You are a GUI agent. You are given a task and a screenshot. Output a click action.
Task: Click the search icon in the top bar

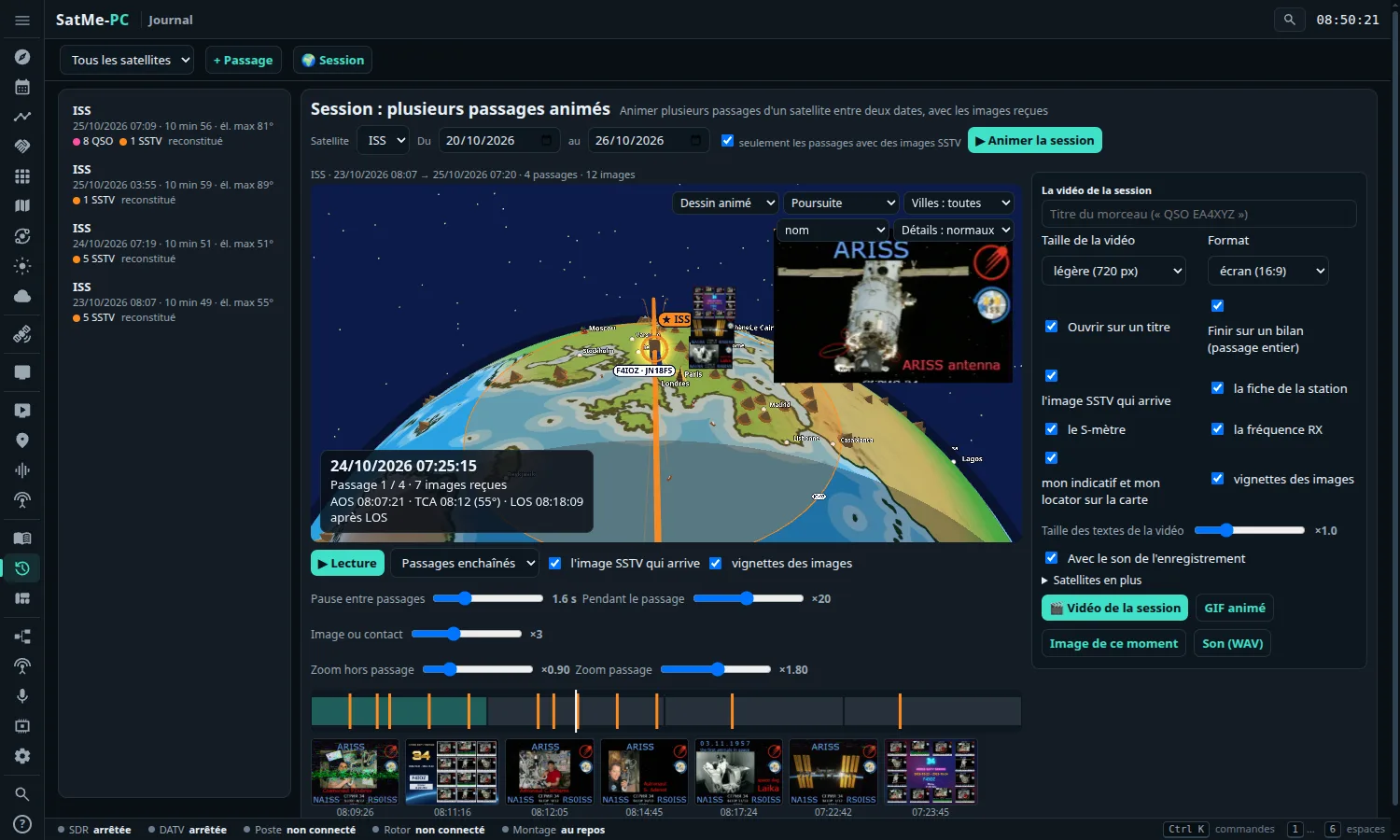[x=1289, y=20]
